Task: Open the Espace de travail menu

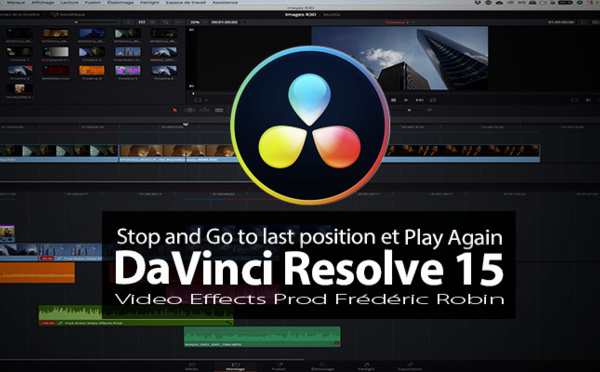Action: pos(185,3)
